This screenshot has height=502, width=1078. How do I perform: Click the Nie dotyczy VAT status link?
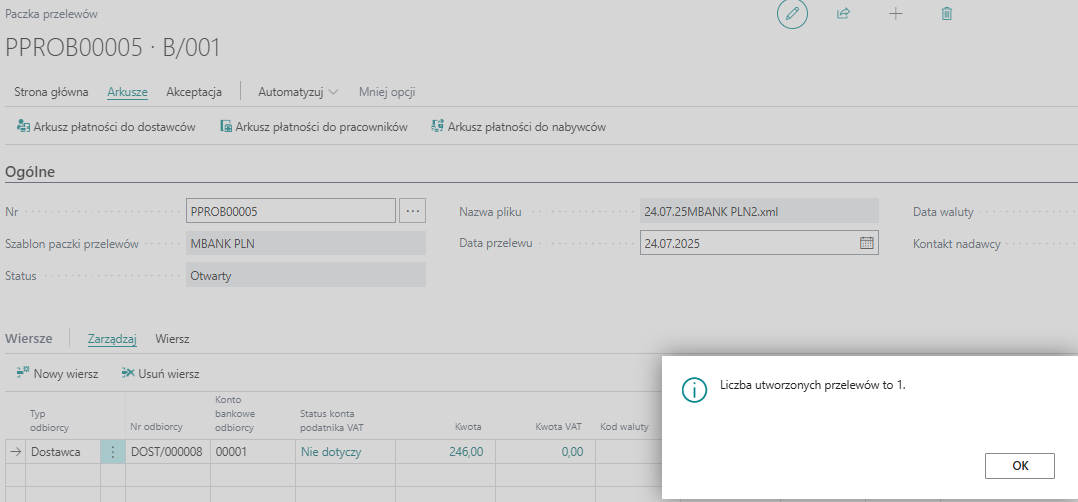coord(331,452)
